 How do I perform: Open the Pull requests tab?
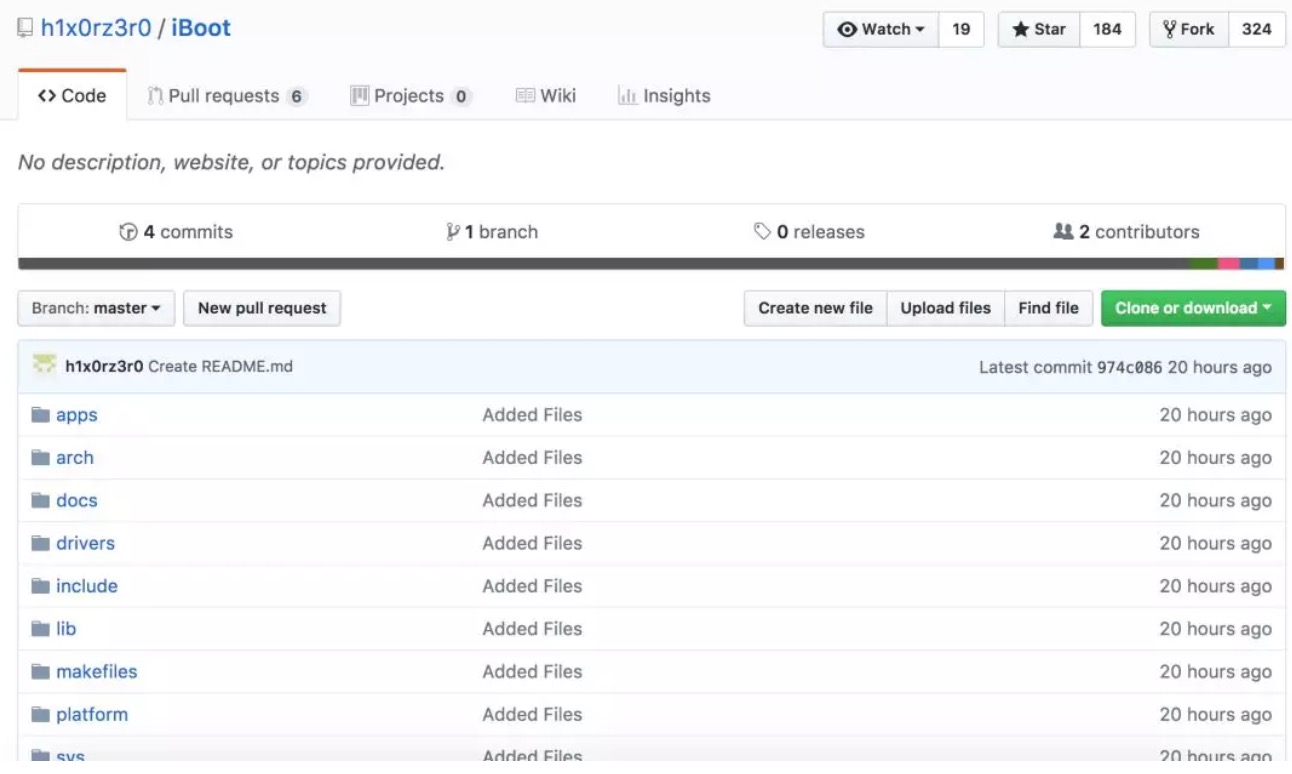tap(226, 96)
